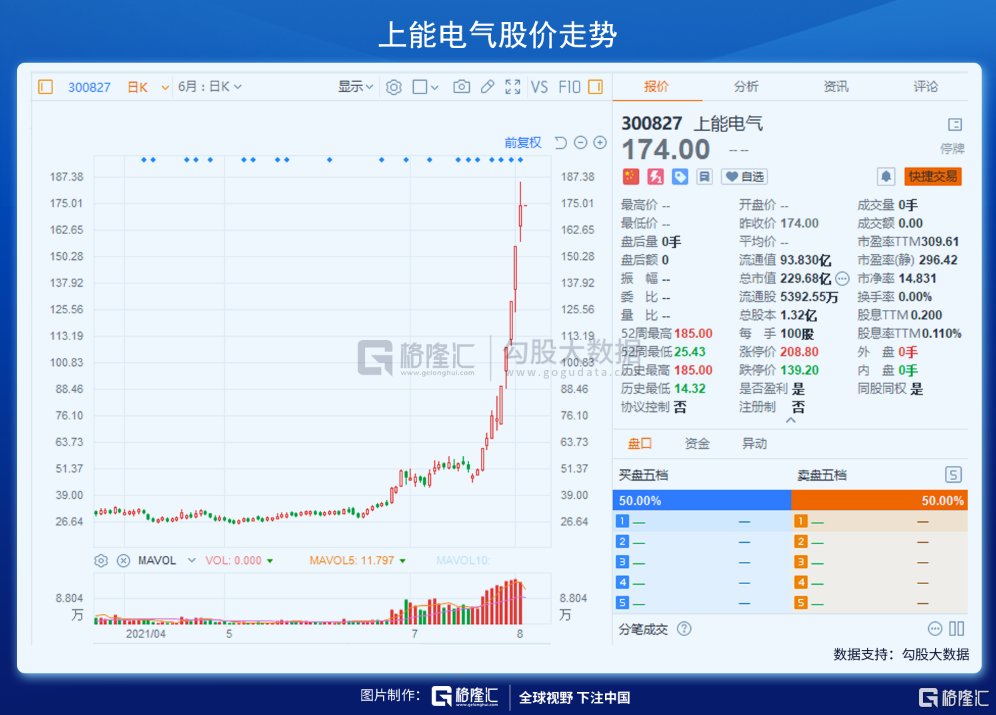The height and width of the screenshot is (715, 996).
Task: Expand the 显示 display dropdown
Action: 356,87
